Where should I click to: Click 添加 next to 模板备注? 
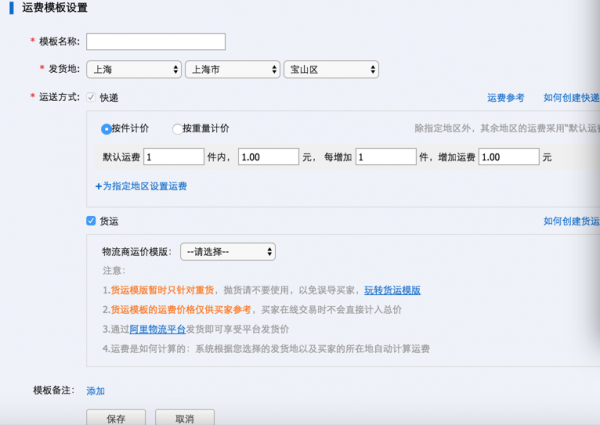(95, 391)
